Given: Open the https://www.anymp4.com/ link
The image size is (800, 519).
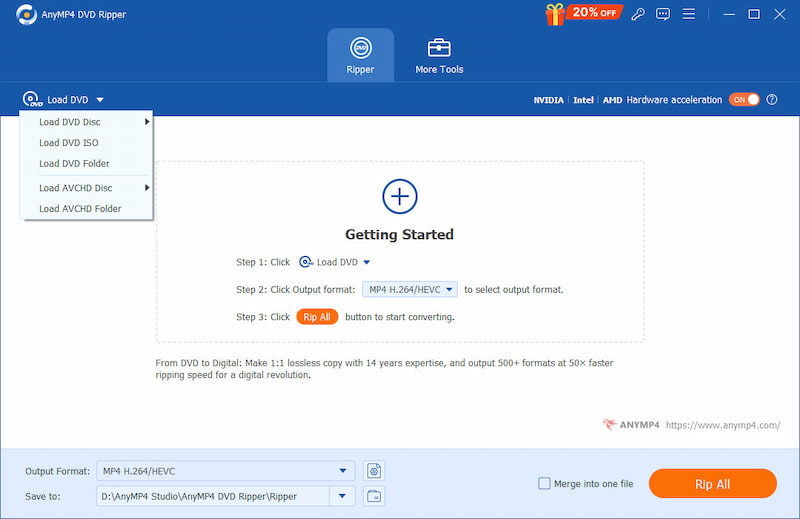Looking at the screenshot, I should click(723, 425).
